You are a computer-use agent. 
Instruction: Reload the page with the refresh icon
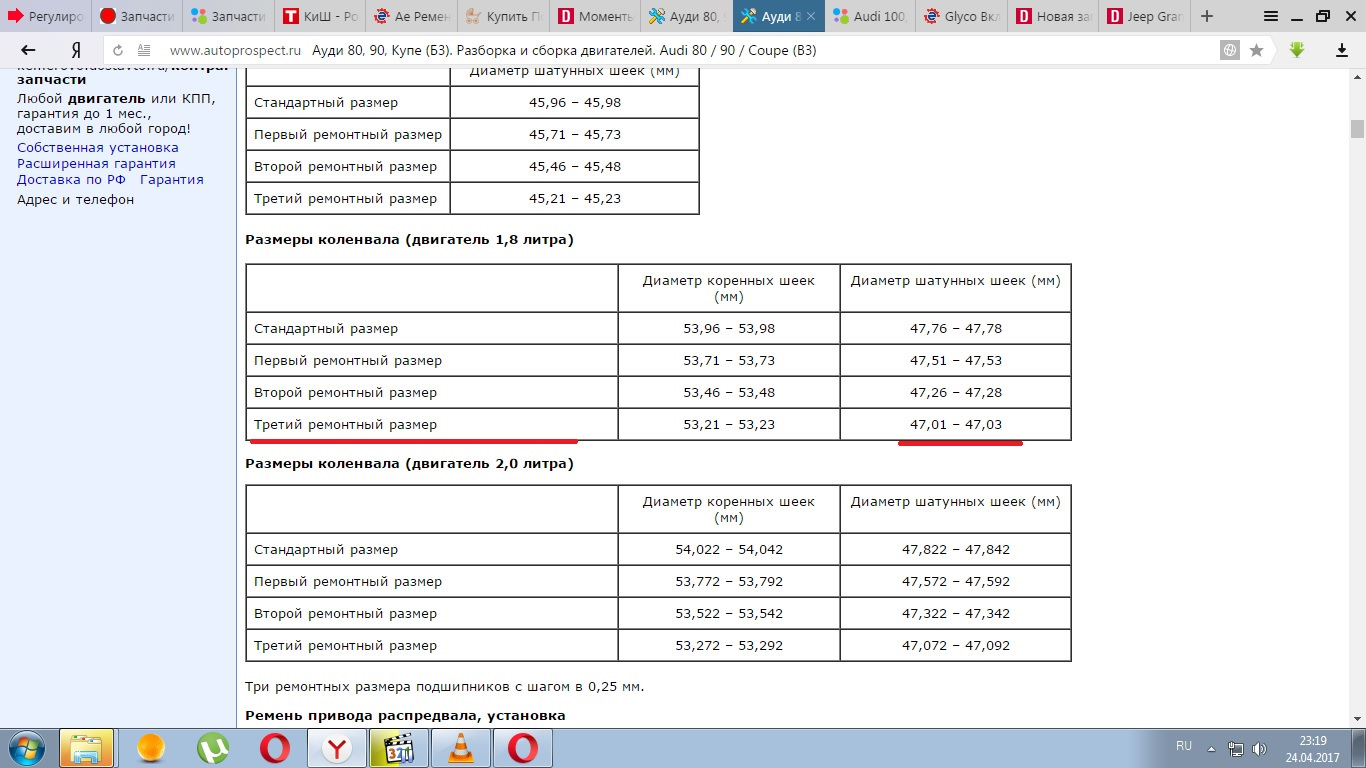(x=118, y=50)
